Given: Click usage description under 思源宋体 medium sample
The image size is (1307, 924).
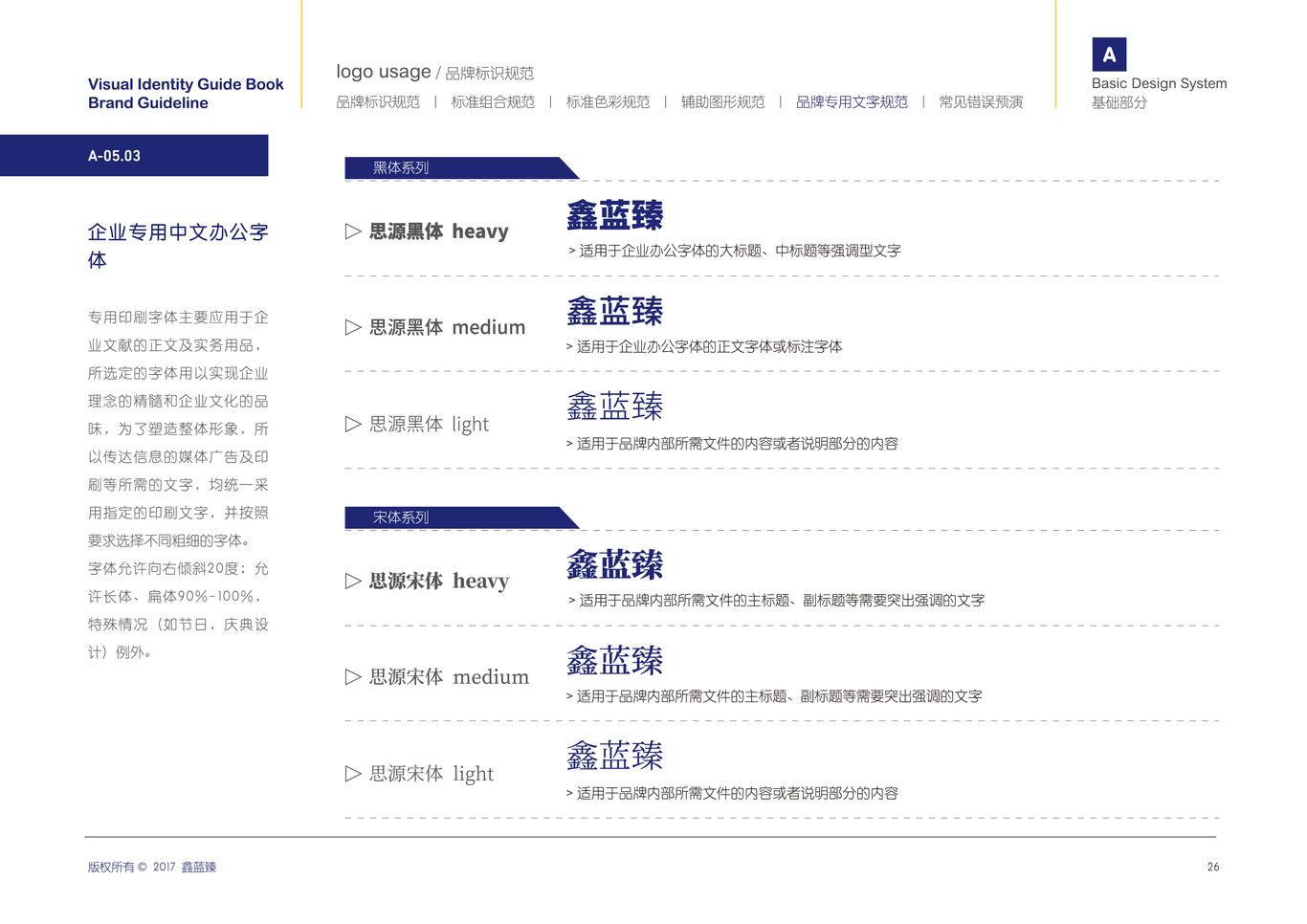Looking at the screenshot, I should pos(774,696).
